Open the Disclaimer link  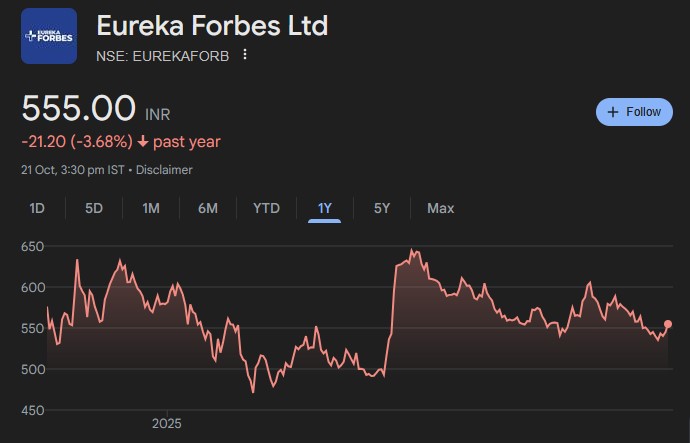pos(164,170)
